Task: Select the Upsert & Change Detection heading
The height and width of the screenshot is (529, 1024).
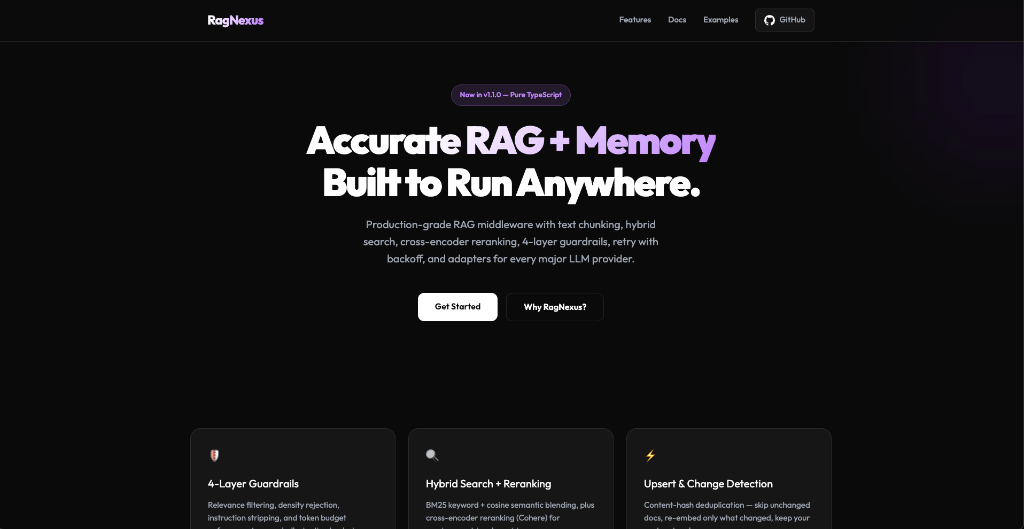Action: [708, 484]
